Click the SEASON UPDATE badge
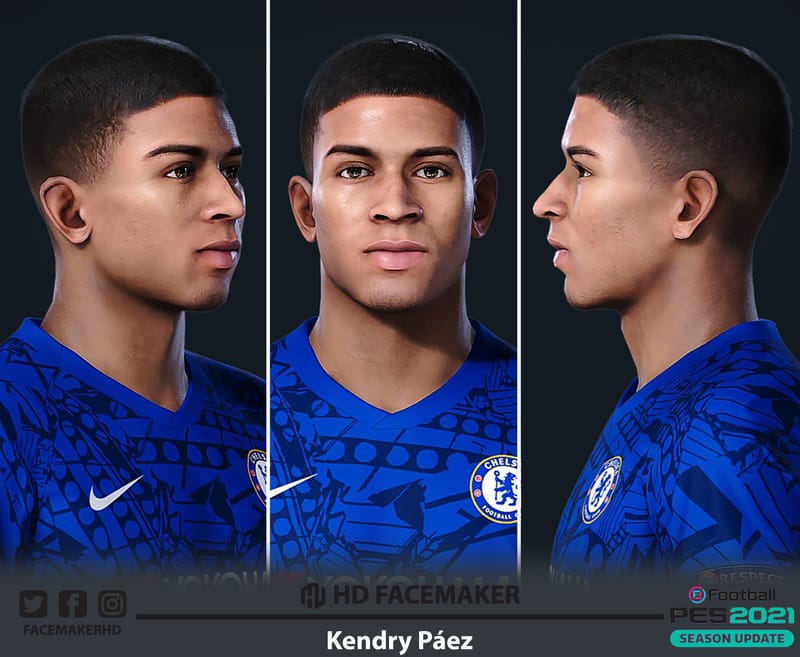 click(732, 638)
